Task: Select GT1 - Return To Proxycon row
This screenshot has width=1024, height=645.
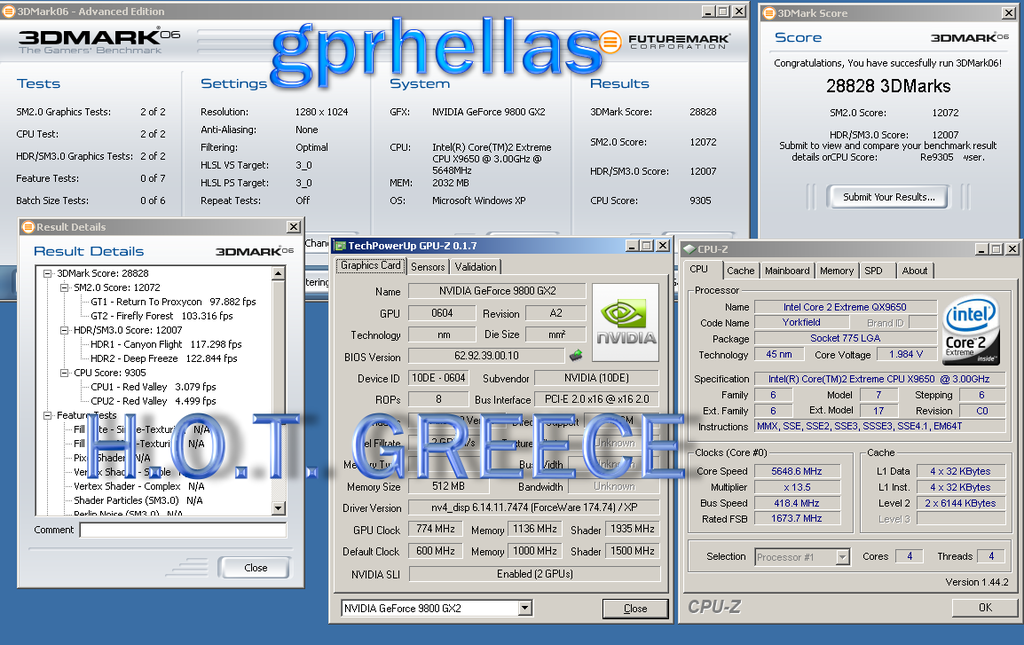Action: (x=173, y=302)
